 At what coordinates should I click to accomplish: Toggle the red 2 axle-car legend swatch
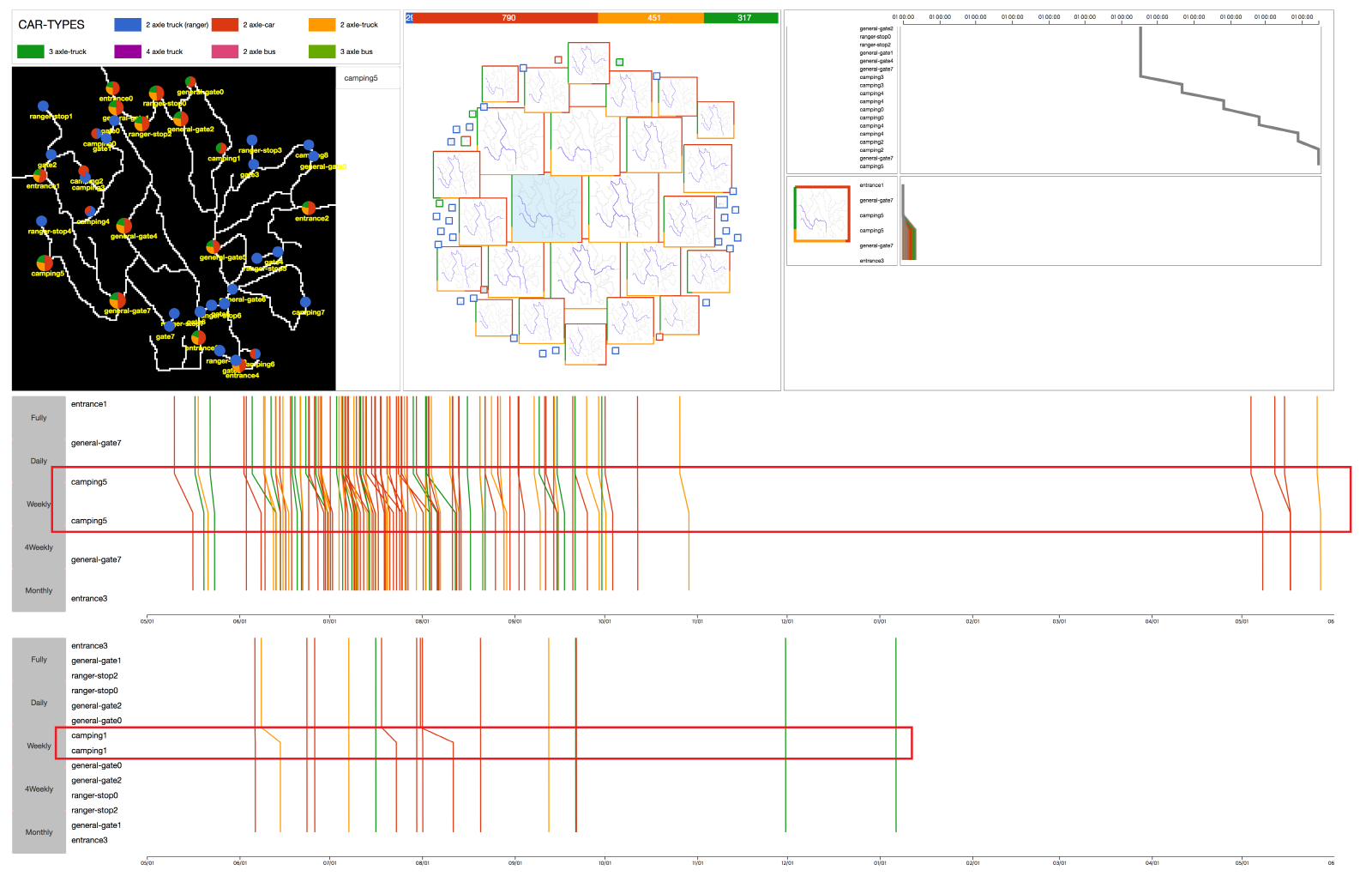coord(225,25)
